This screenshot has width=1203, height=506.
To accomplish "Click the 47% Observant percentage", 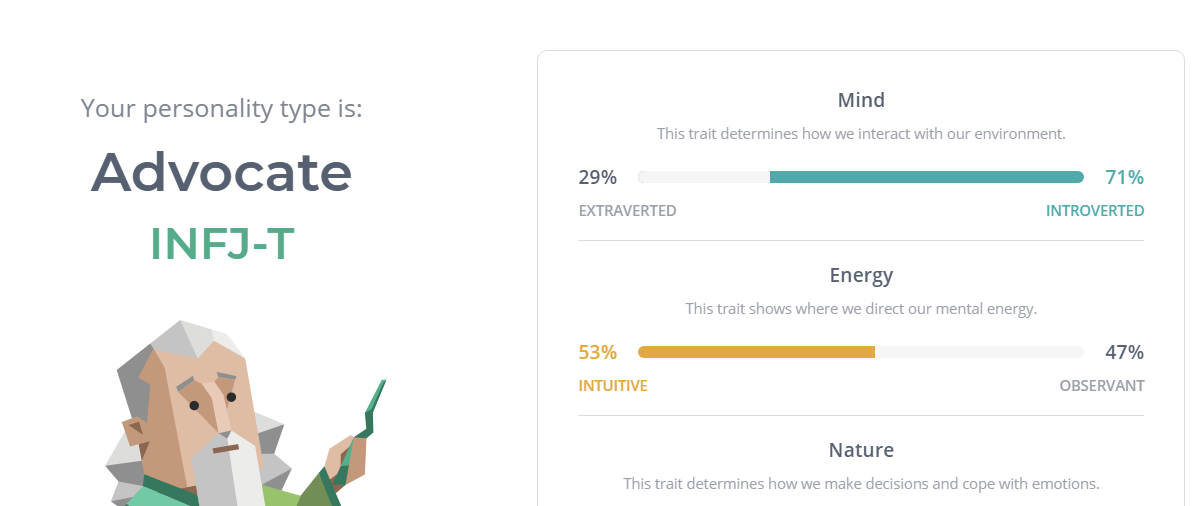I will 1124,353.
